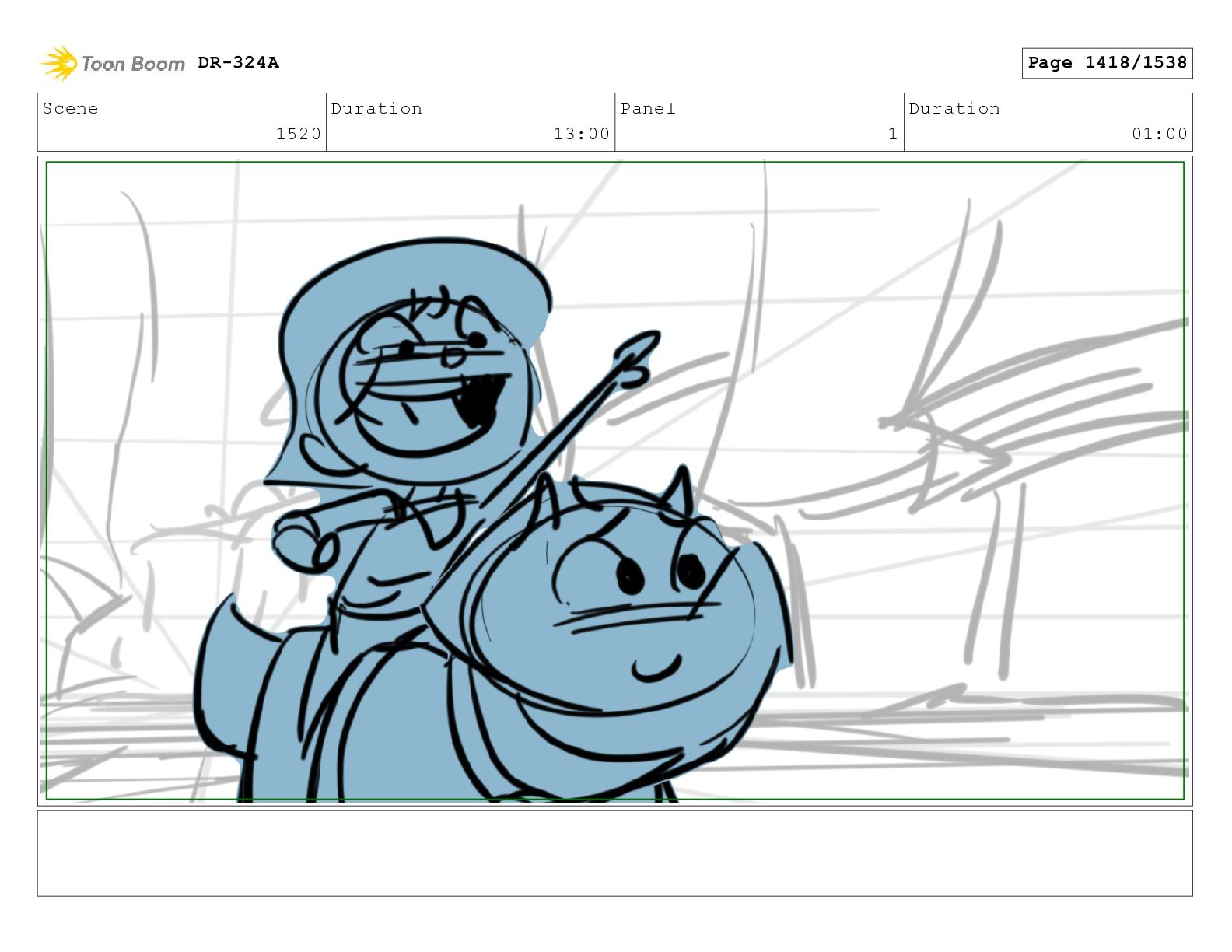Select the scene number 1520
Image resolution: width=1232 pixels, height=952 pixels.
point(299,134)
